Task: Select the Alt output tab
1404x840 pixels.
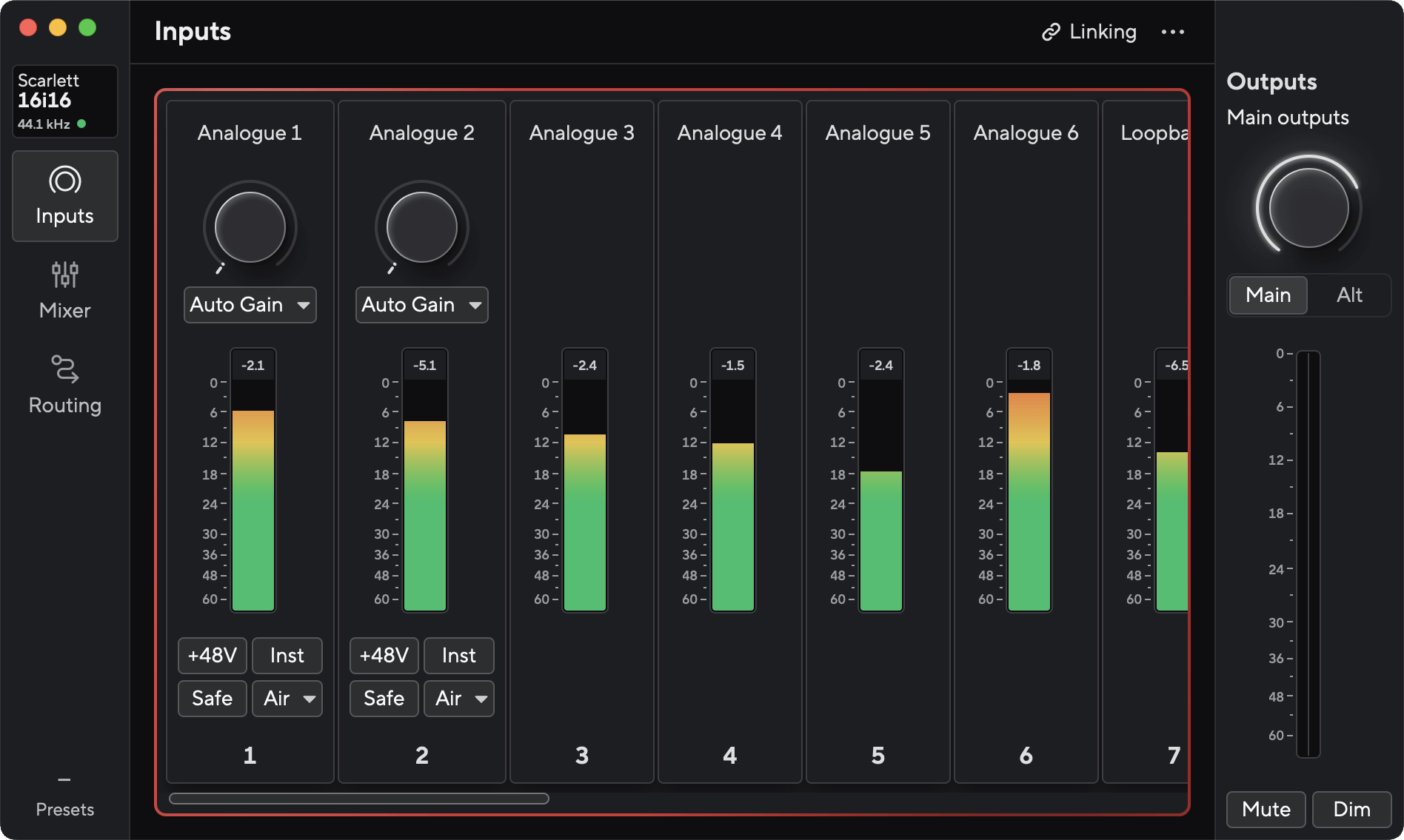Action: (1349, 295)
